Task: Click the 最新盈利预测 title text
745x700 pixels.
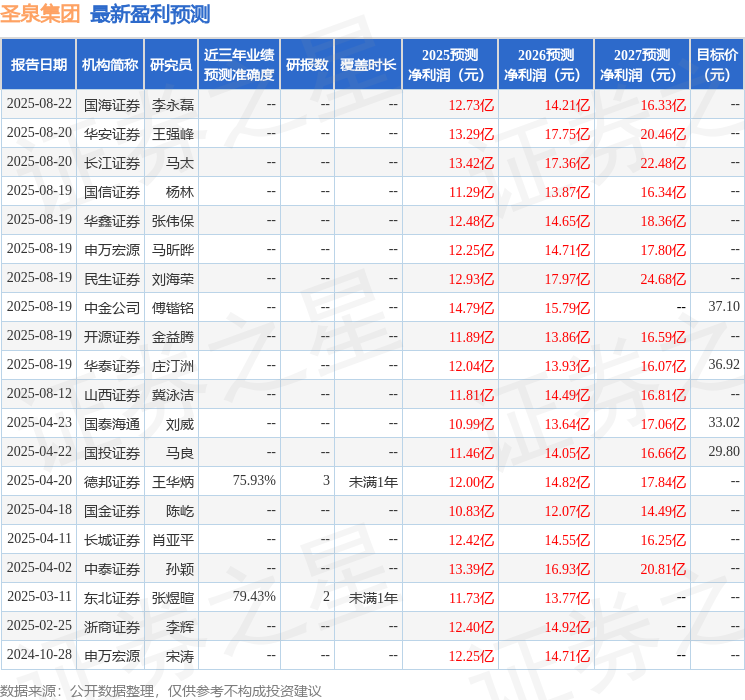Action: (150, 14)
